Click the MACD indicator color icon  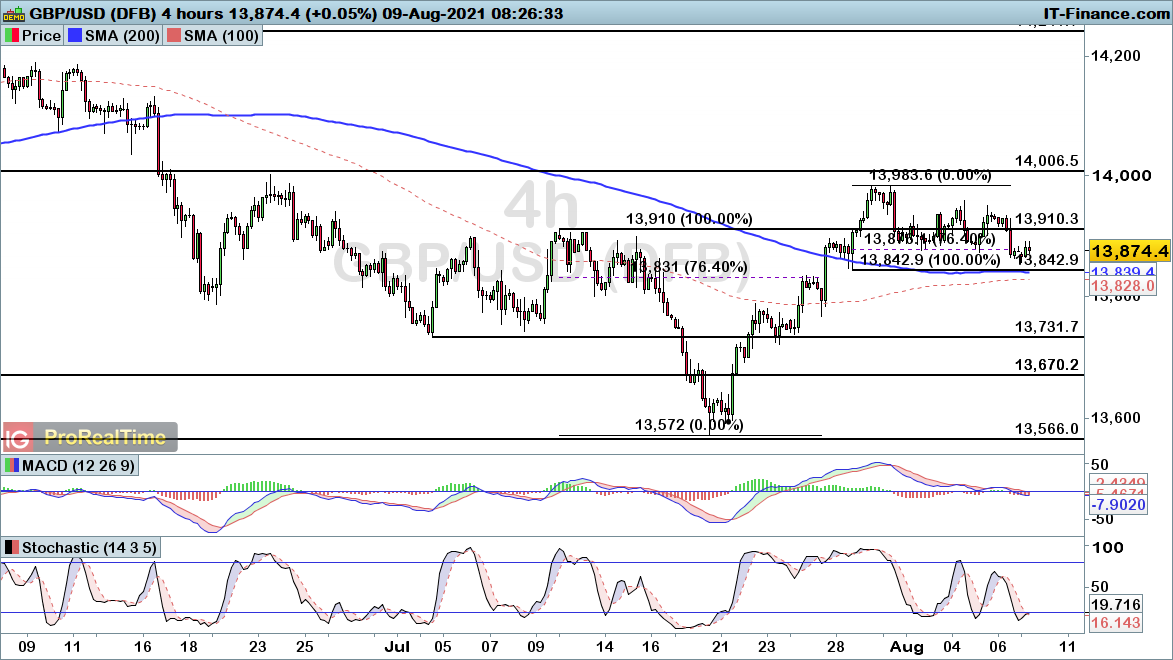(x=12, y=465)
